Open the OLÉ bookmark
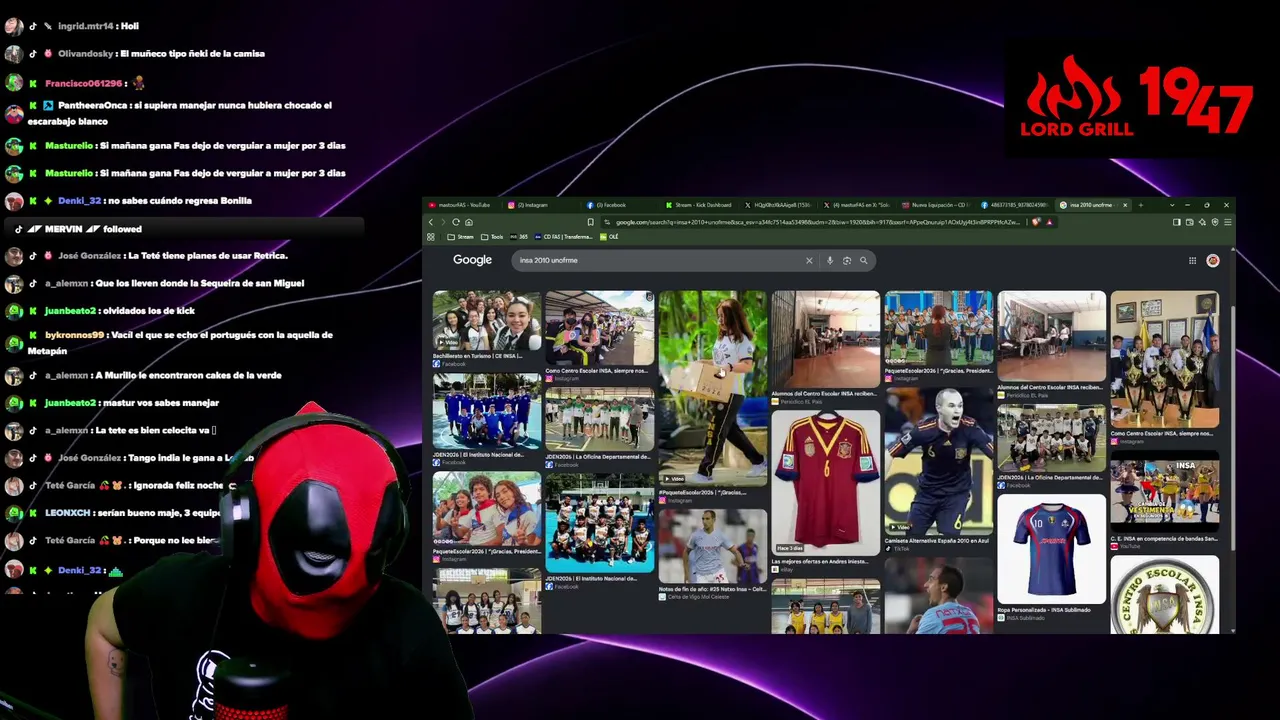1280x720 pixels. 610,237
